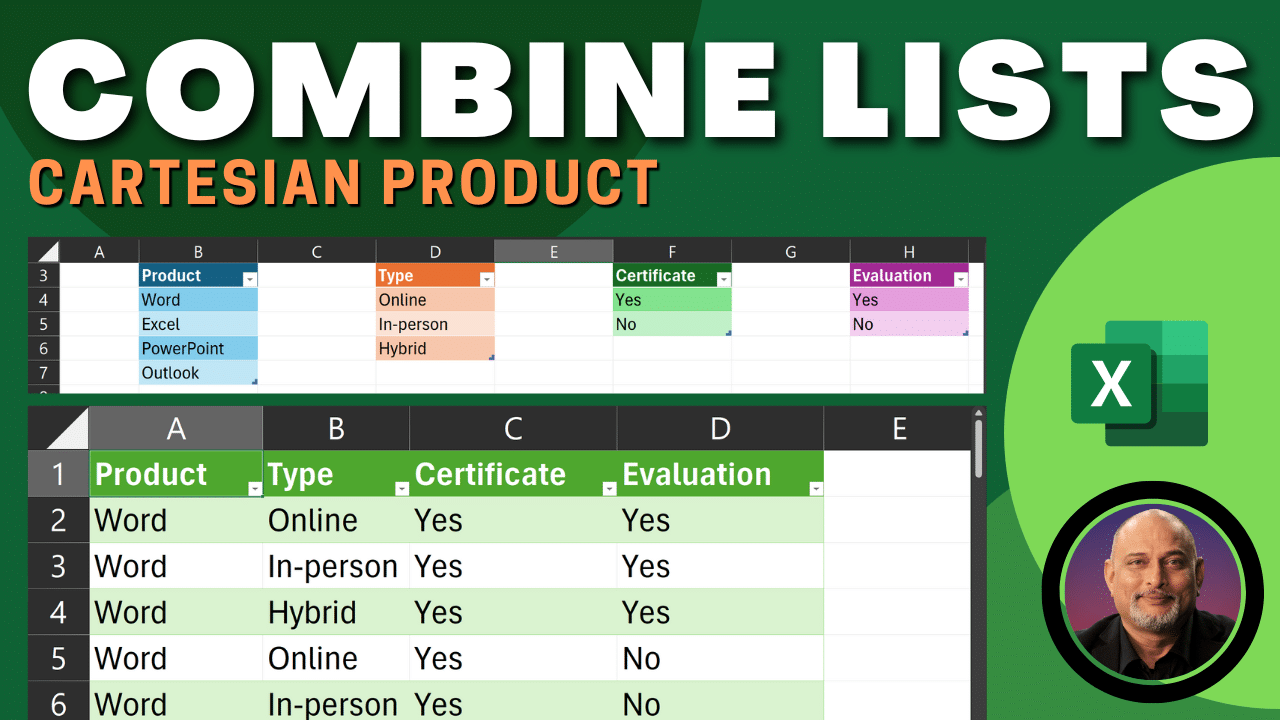Viewport: 1280px width, 720px height.
Task: Select column A header in upper sheet
Action: tap(99, 252)
